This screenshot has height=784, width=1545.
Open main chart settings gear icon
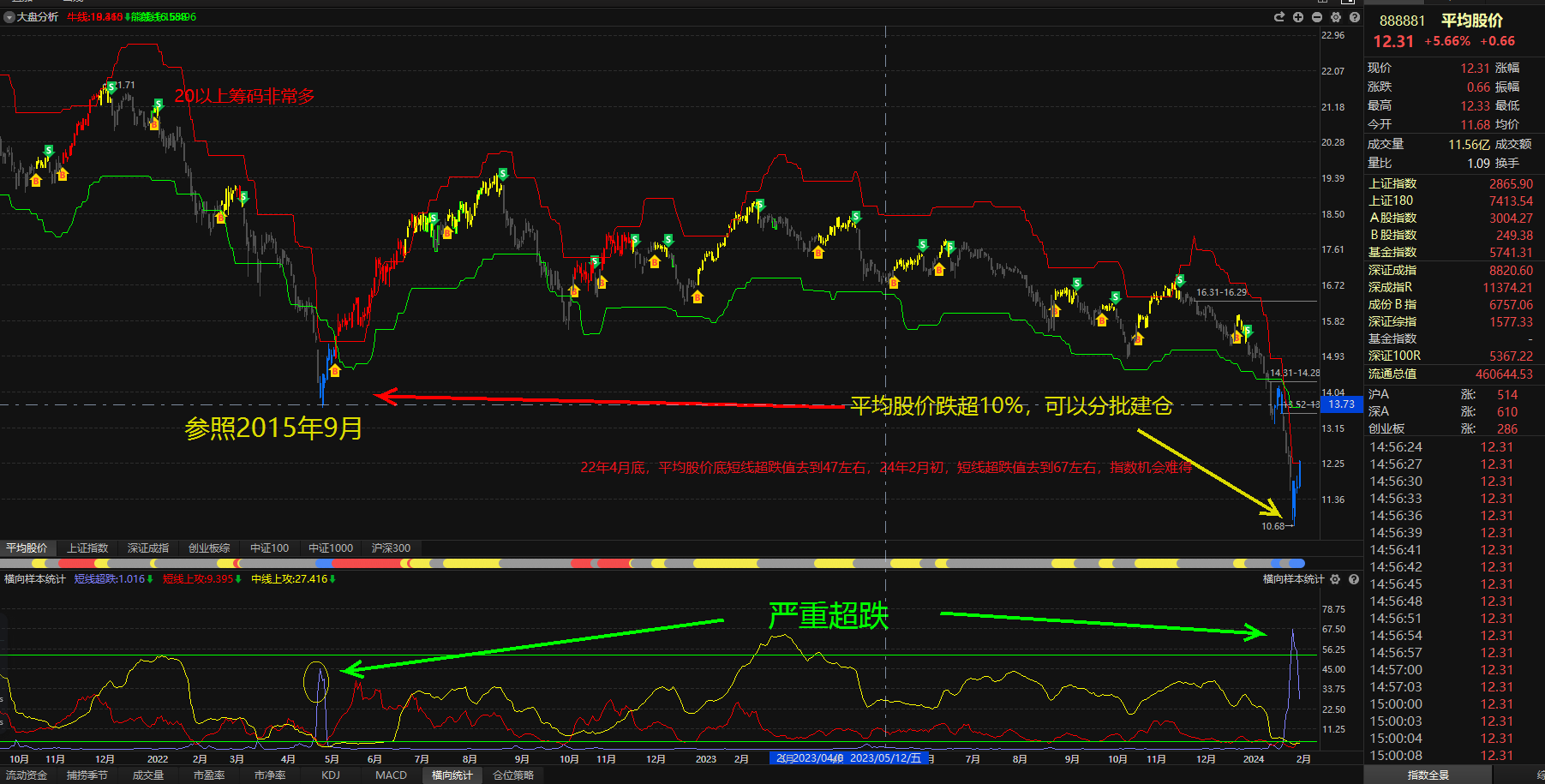tap(1336, 17)
